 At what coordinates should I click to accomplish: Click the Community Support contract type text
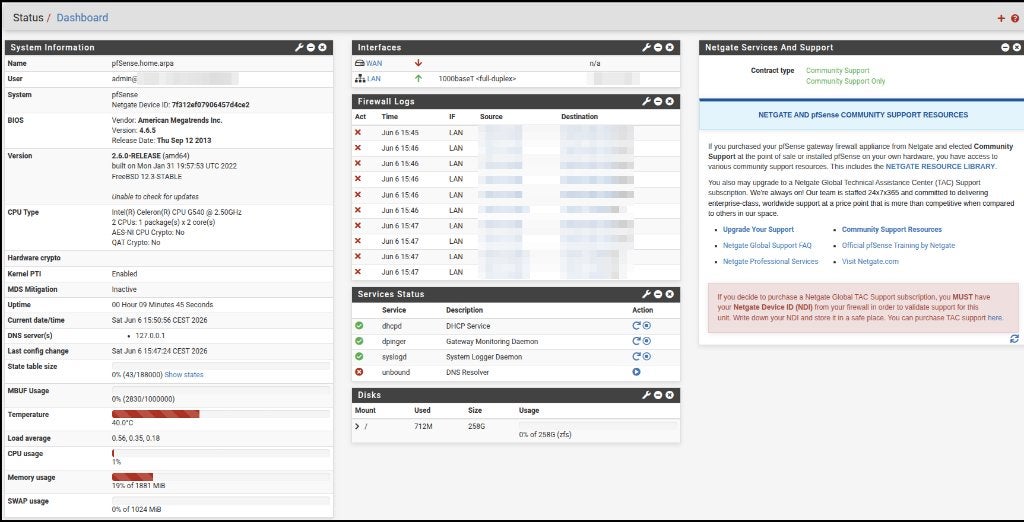point(838,71)
